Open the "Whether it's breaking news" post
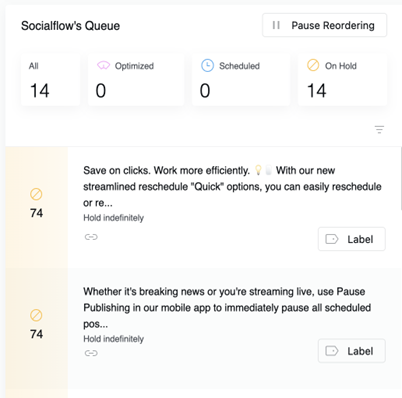This screenshot has height=398, width=402. tap(227, 308)
